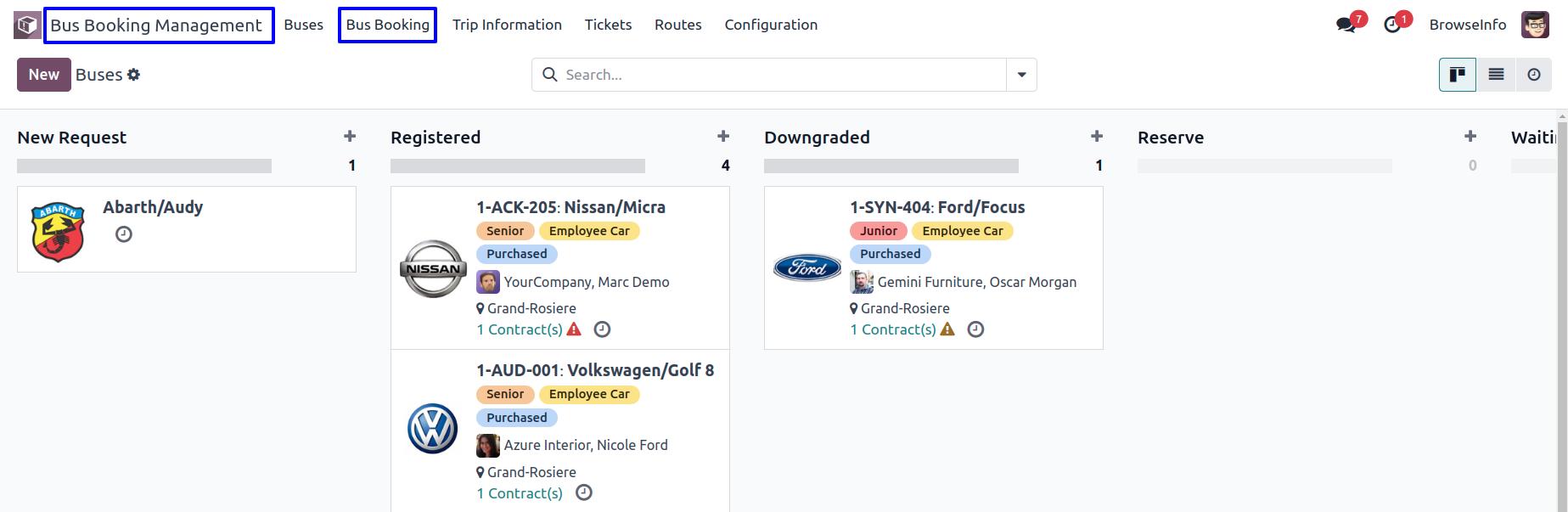Expand the search options dropdown
The width and height of the screenshot is (1568, 512).
click(x=1021, y=75)
